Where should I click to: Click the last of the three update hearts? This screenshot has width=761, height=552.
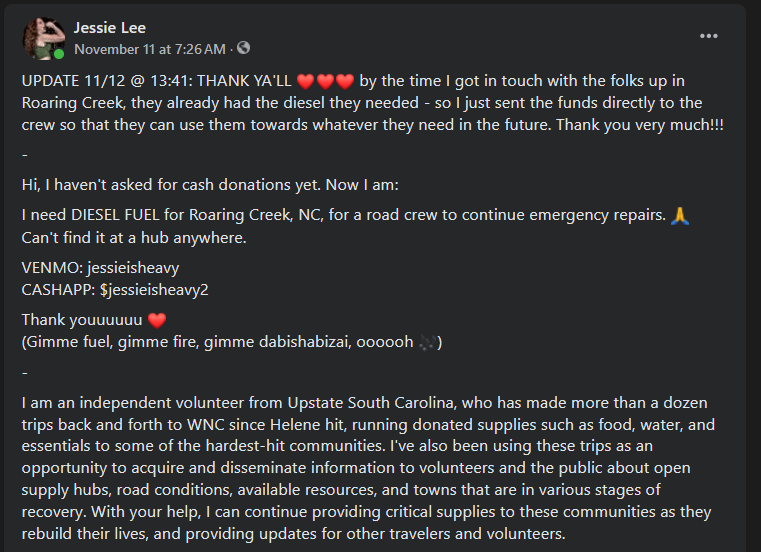(x=345, y=81)
